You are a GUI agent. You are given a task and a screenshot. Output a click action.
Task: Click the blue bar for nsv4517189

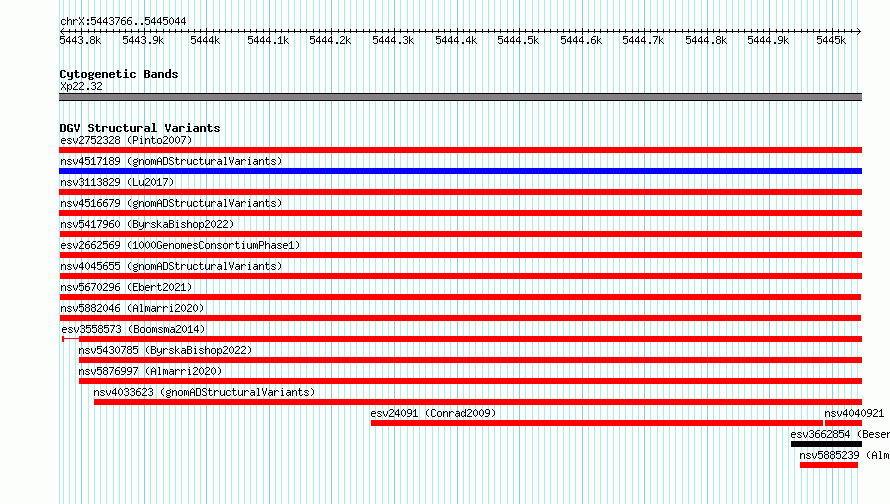tap(460, 171)
